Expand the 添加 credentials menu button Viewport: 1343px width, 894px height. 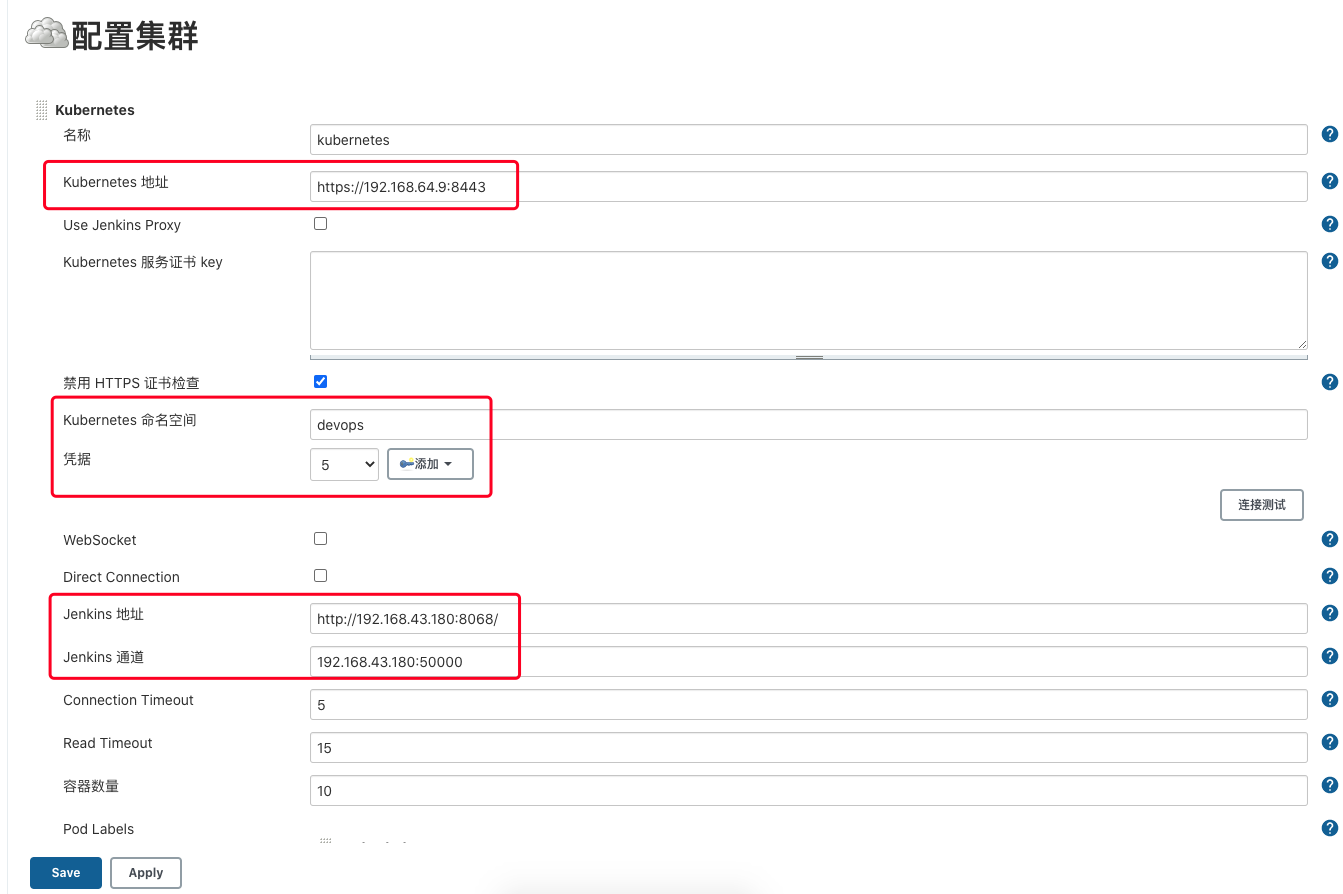pos(430,464)
